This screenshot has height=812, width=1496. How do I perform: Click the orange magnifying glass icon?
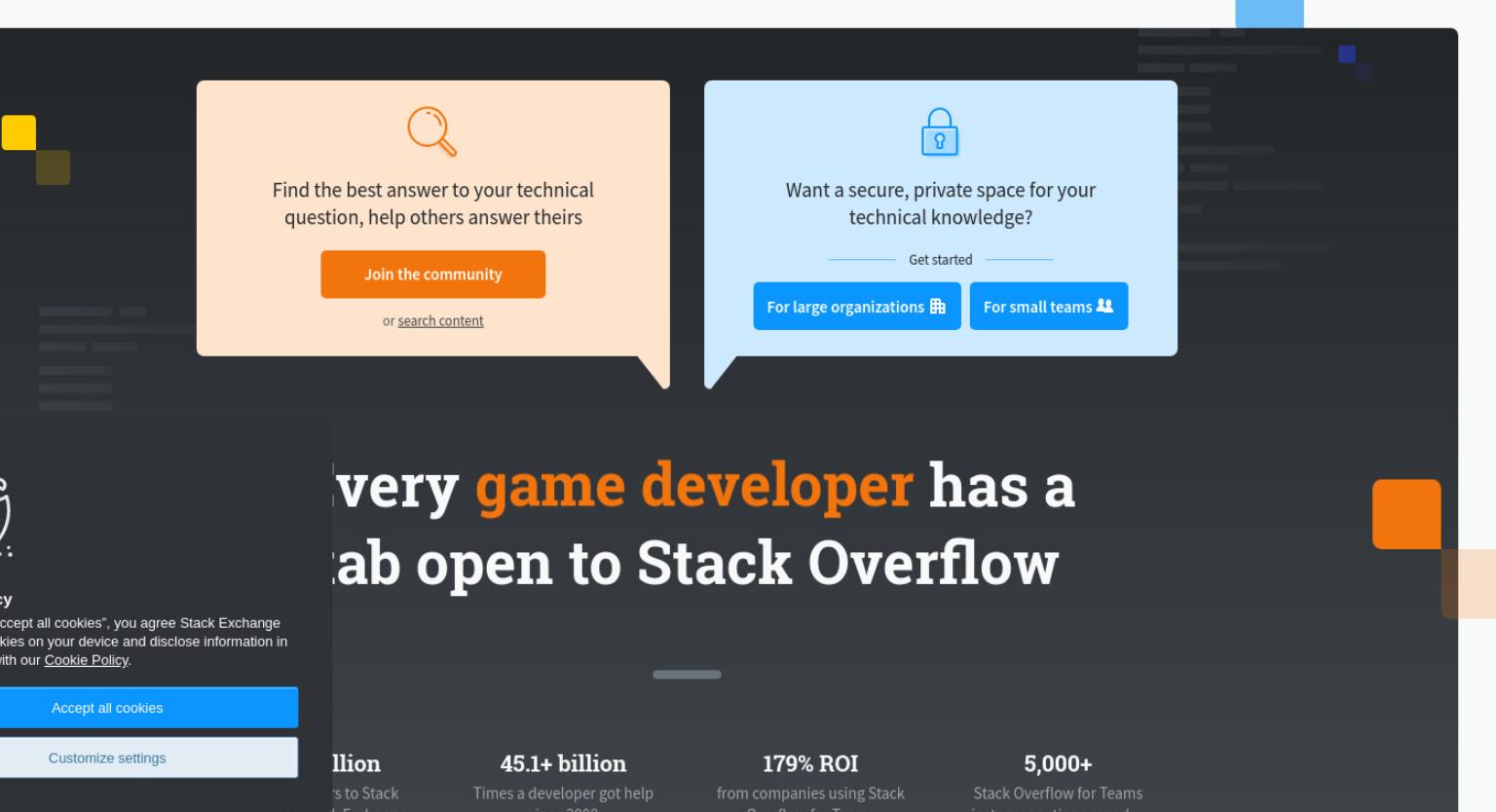tap(432, 131)
